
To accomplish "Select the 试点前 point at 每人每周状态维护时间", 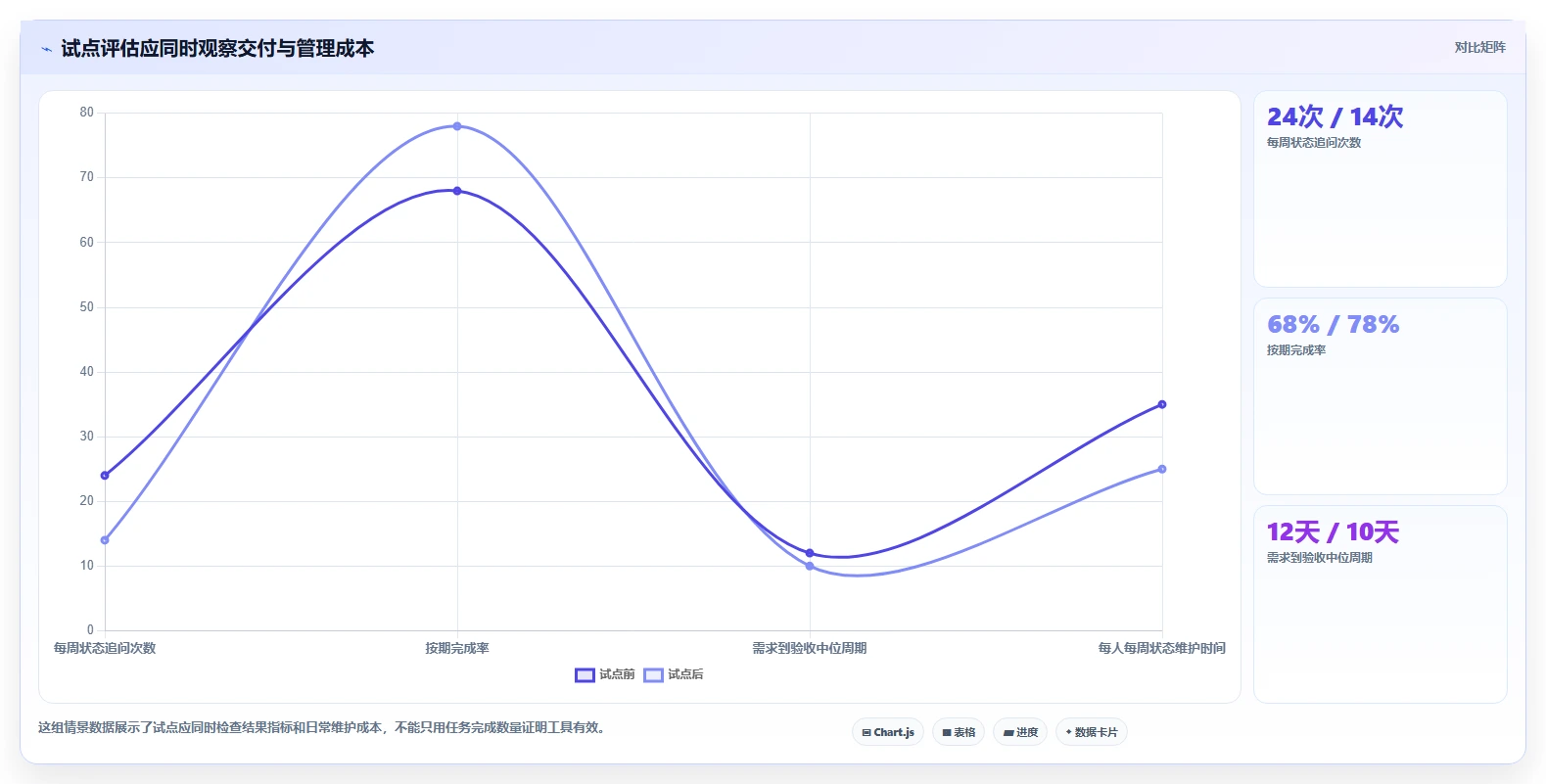I will 1162,404.
